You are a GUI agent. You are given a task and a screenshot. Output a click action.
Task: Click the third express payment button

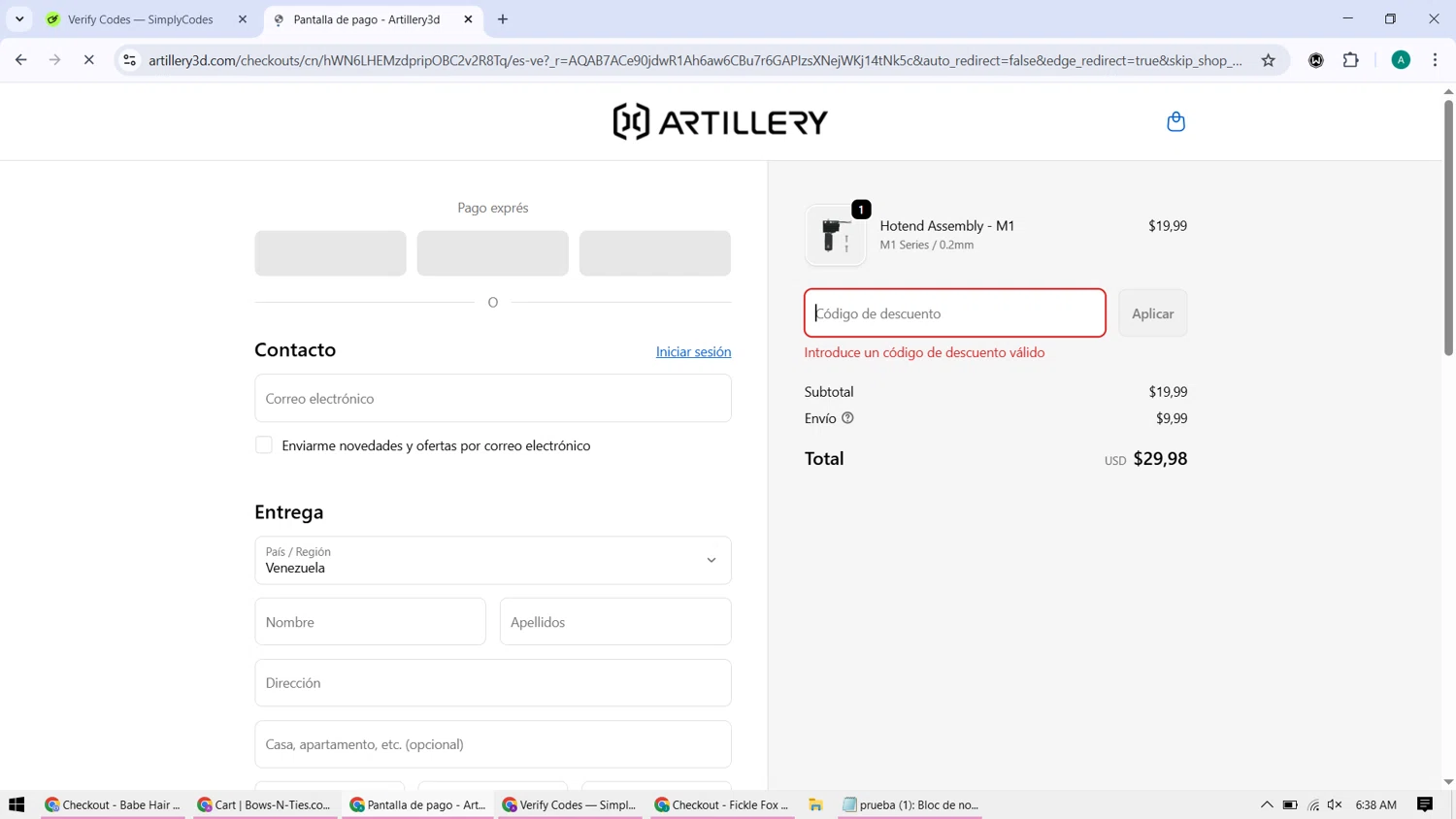pyautogui.click(x=655, y=253)
